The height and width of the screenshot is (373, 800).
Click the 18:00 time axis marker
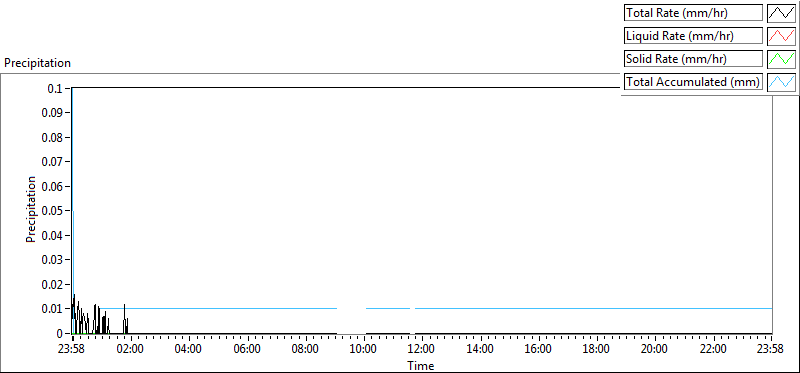[597, 350]
